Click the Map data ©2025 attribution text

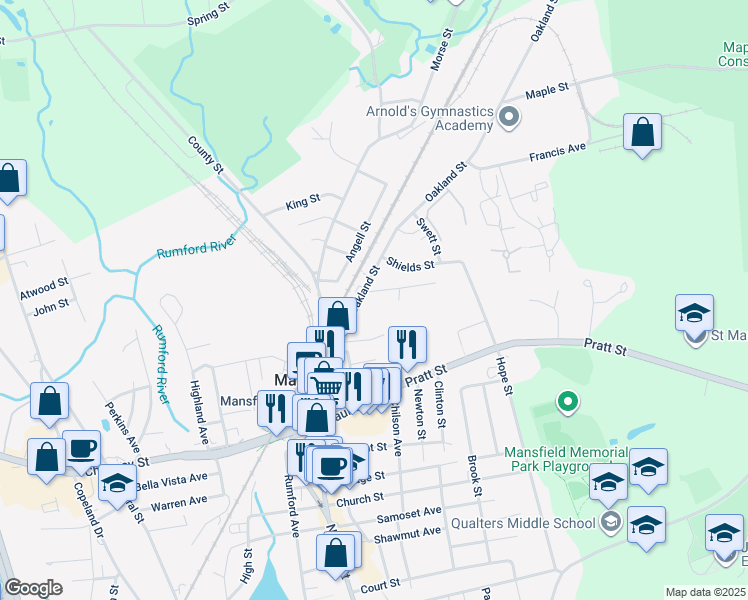(705, 592)
